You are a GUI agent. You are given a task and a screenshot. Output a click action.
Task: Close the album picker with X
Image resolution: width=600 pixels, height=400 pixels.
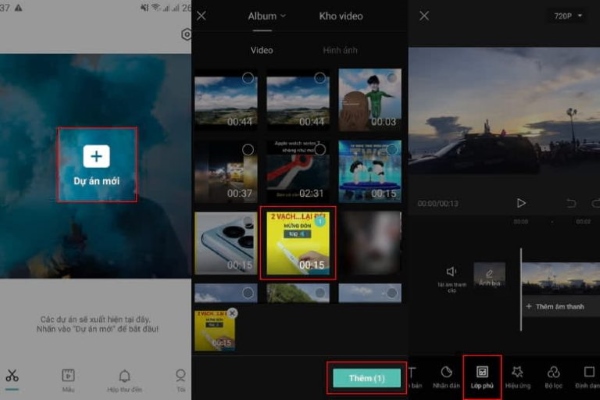pos(201,16)
